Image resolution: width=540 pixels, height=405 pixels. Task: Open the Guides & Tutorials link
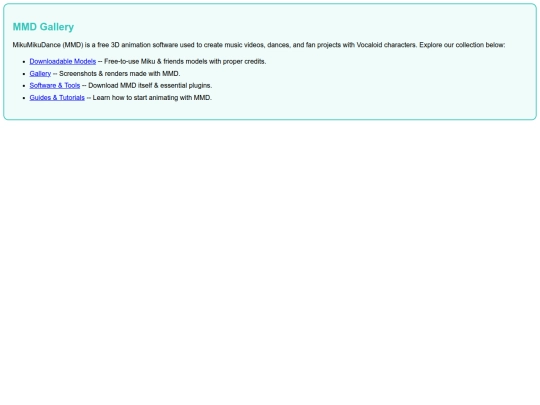(57, 98)
